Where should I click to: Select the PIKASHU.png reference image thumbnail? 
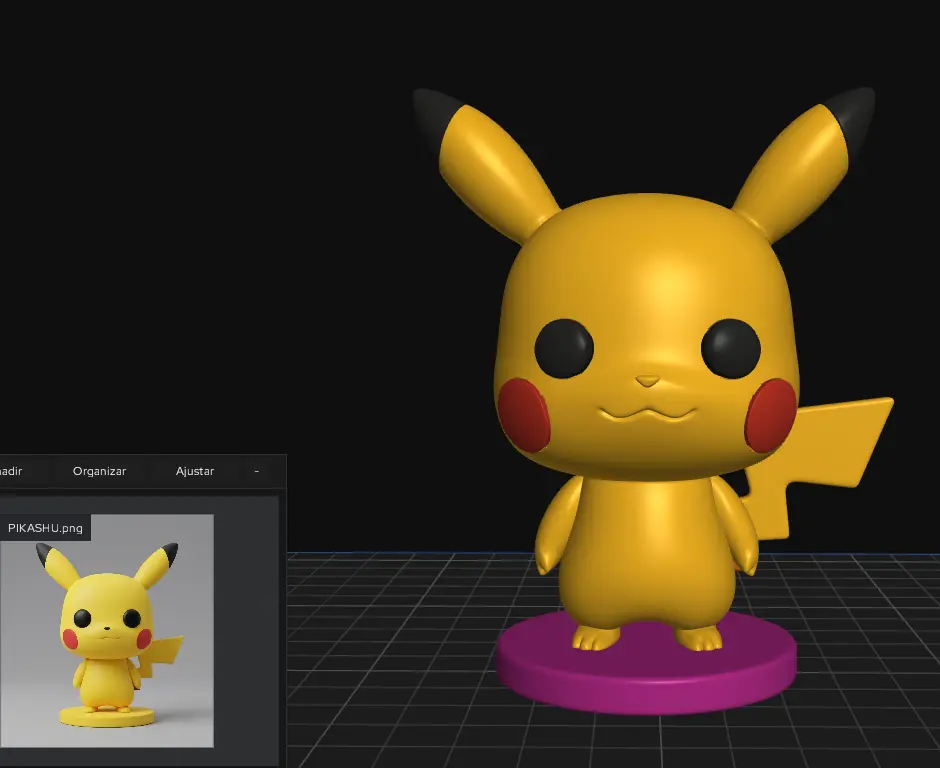(x=107, y=631)
